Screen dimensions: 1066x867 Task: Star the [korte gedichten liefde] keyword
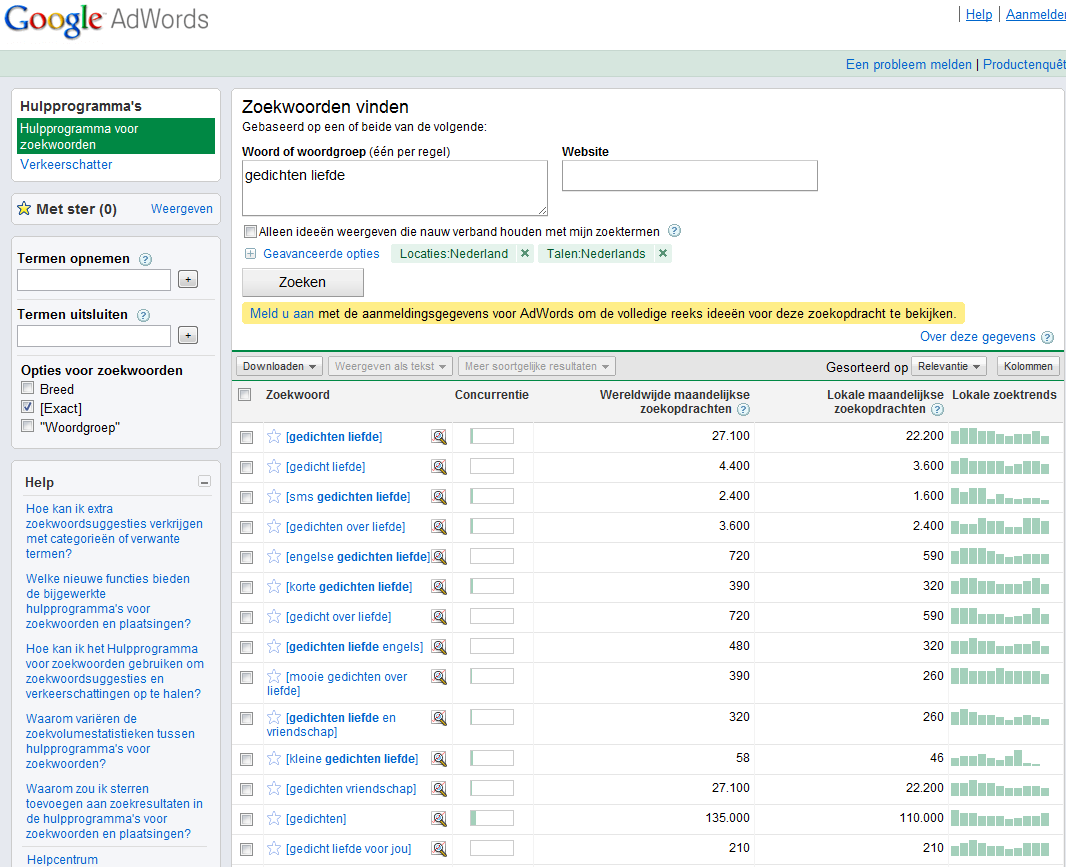(x=274, y=586)
